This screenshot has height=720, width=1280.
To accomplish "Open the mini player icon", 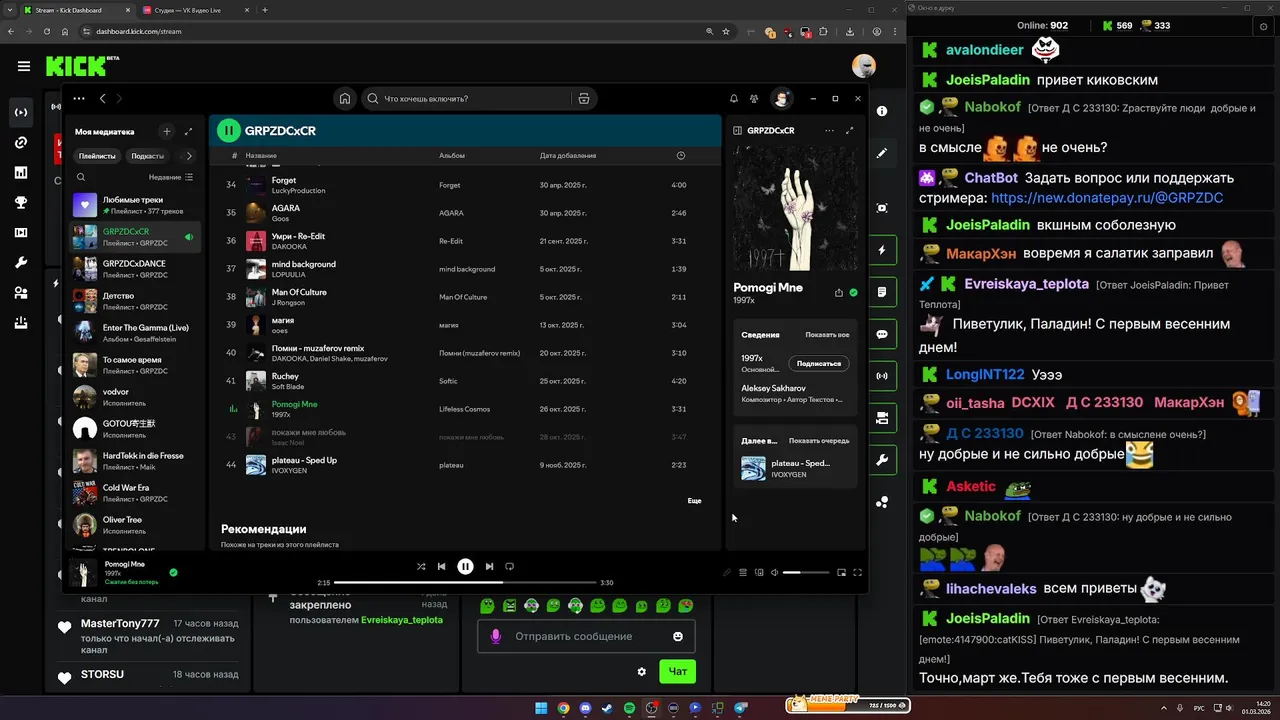I will (x=841, y=572).
